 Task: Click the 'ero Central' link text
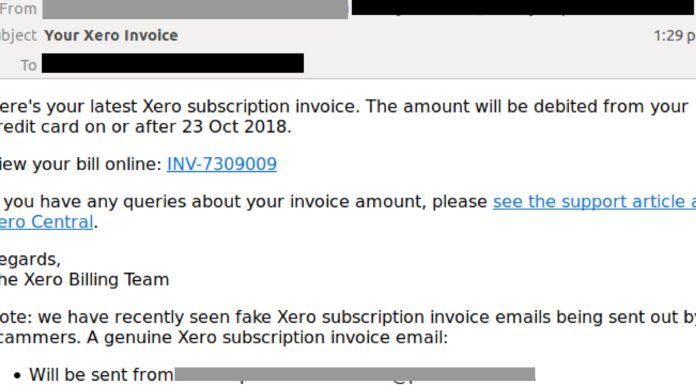tap(47, 222)
